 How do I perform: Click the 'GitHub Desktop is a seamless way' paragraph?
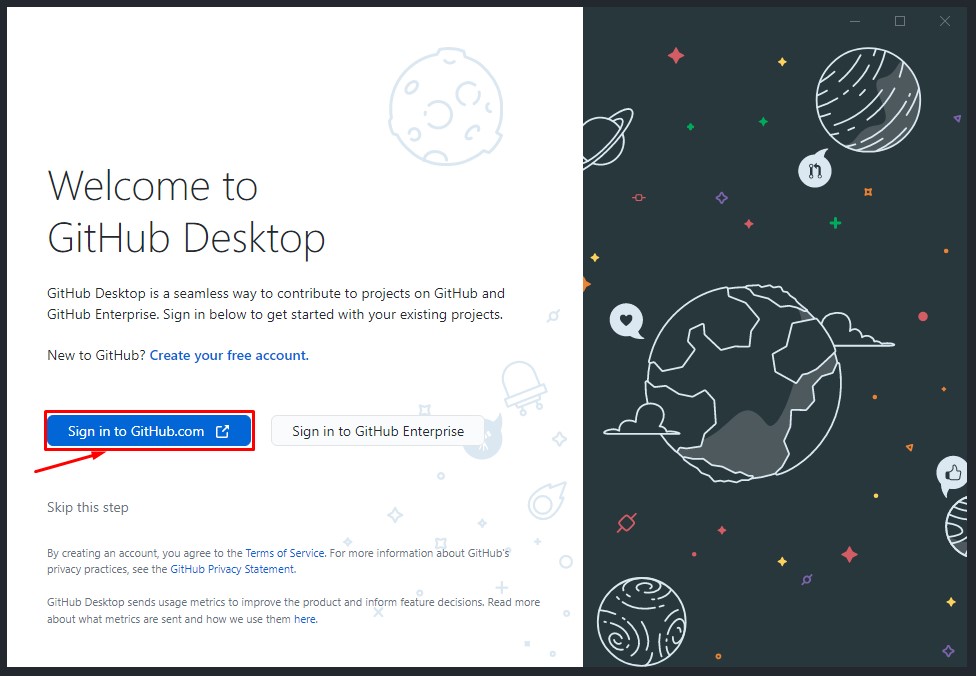coord(276,304)
